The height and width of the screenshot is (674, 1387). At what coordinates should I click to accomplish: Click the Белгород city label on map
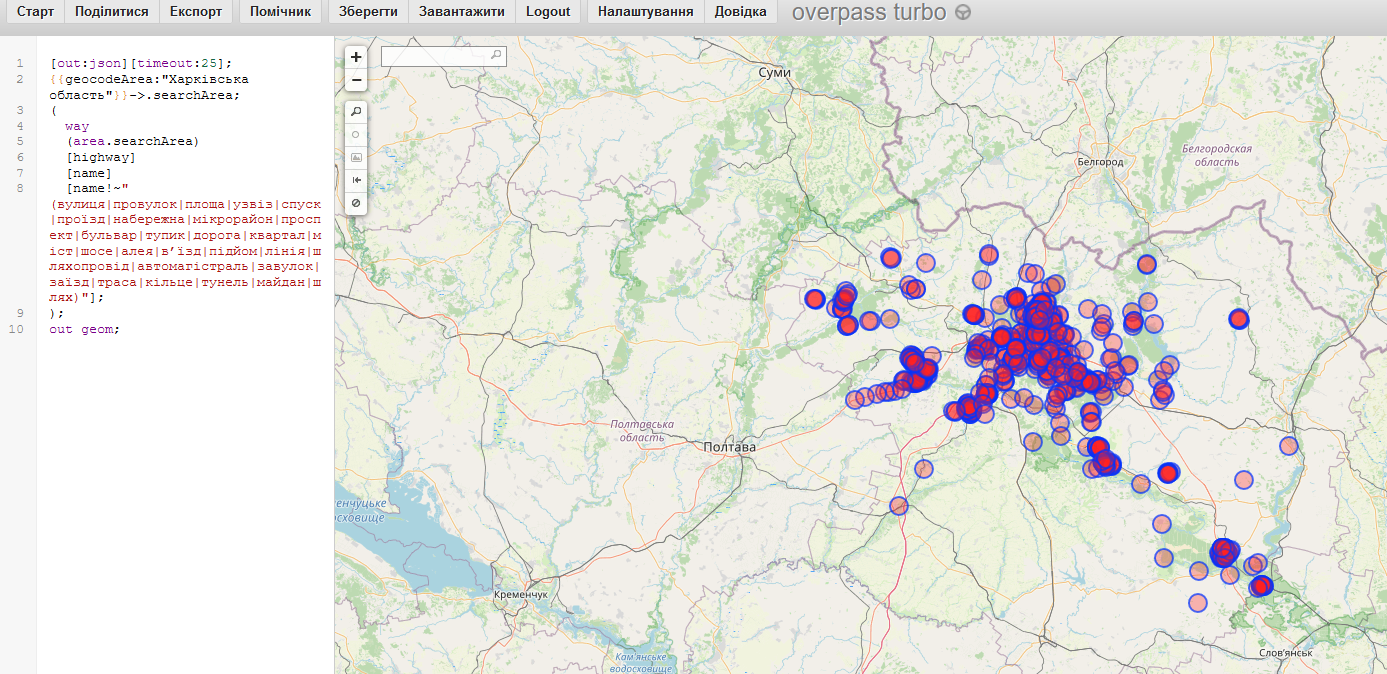pyautogui.click(x=1100, y=162)
